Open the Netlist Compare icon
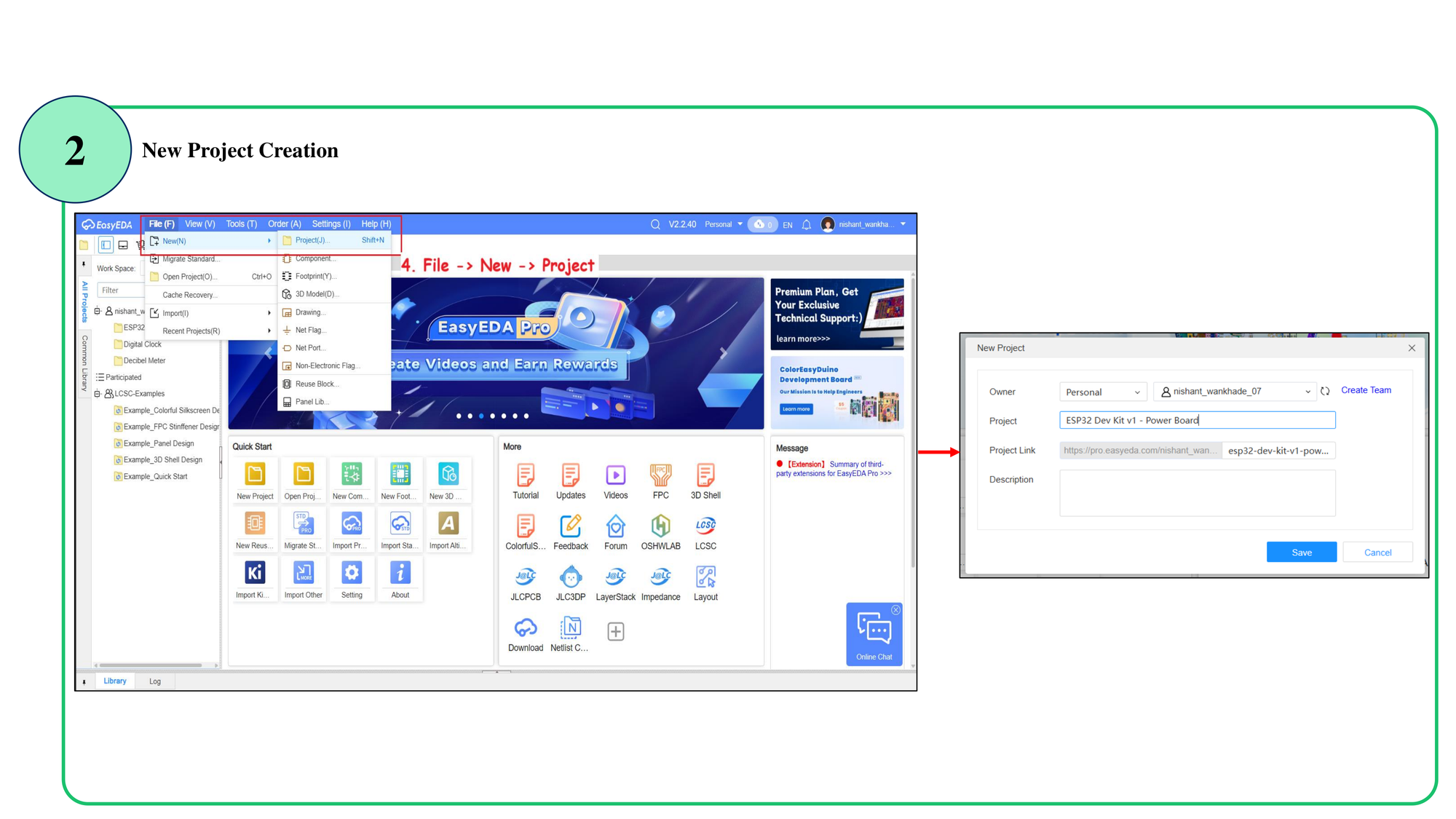 571,628
